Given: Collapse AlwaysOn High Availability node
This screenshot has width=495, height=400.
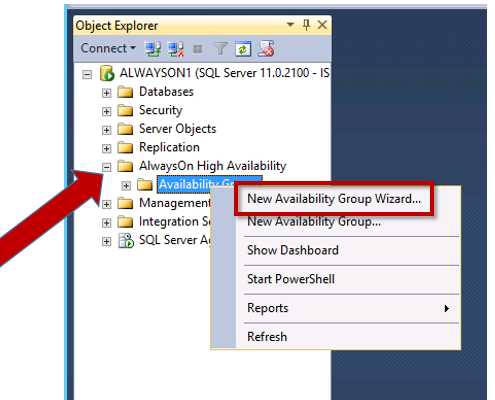Looking at the screenshot, I should 106,167.
